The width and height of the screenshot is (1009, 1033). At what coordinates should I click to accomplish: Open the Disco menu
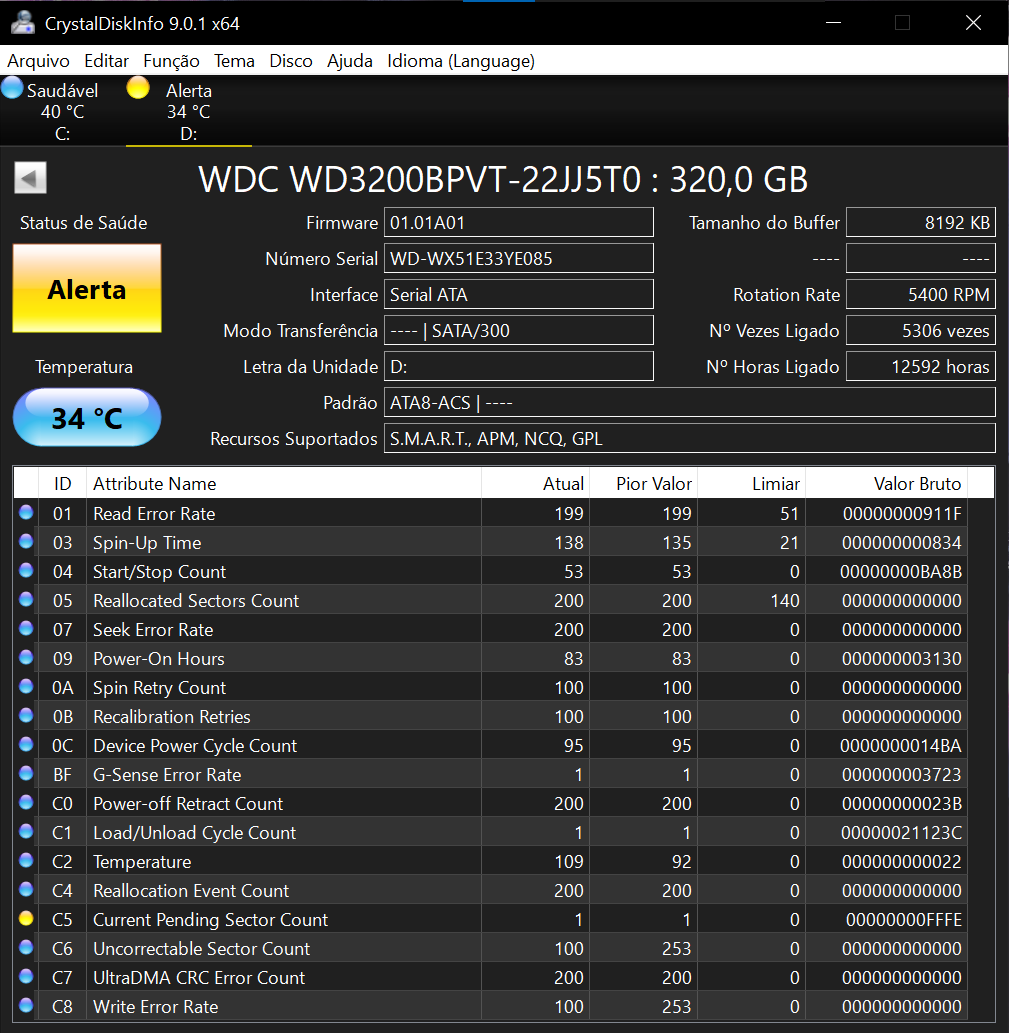pyautogui.click(x=290, y=61)
